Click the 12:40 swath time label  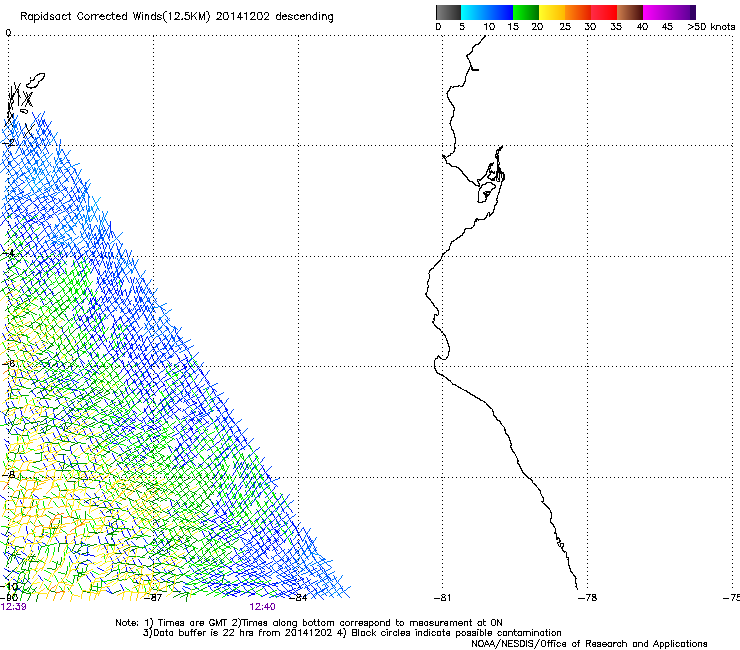(262, 607)
